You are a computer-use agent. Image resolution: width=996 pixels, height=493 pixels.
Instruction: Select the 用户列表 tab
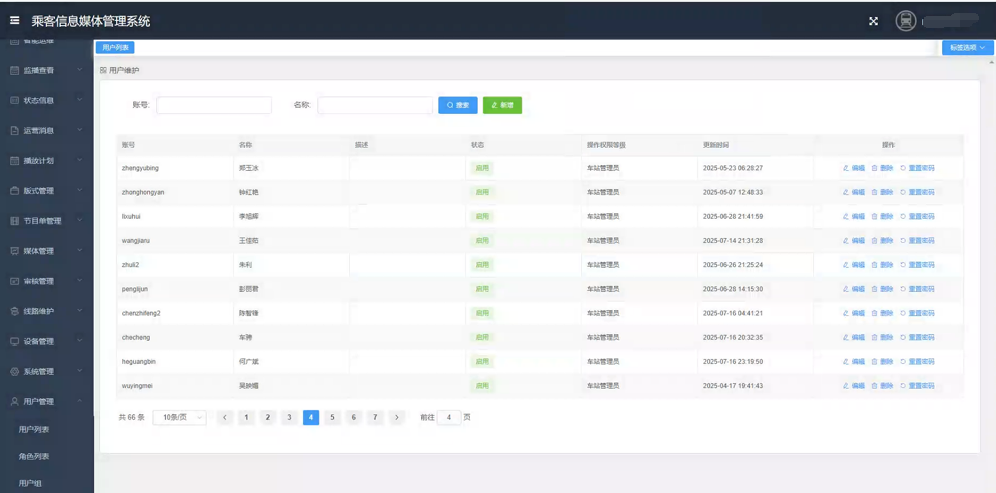click(115, 47)
